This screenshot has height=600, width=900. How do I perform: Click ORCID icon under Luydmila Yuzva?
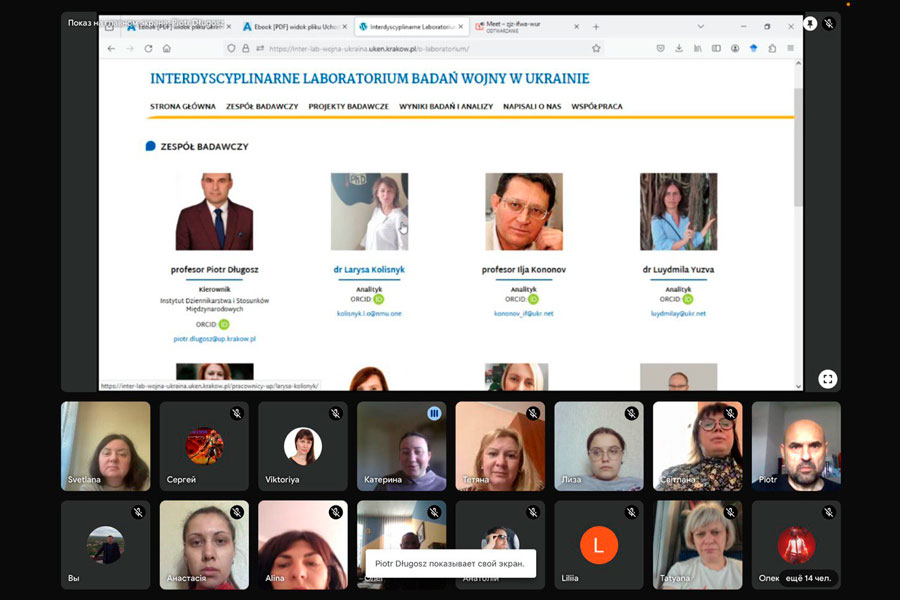688,299
